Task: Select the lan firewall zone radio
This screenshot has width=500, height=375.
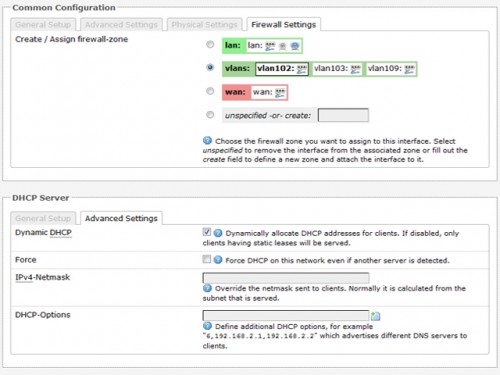Action: click(210, 44)
